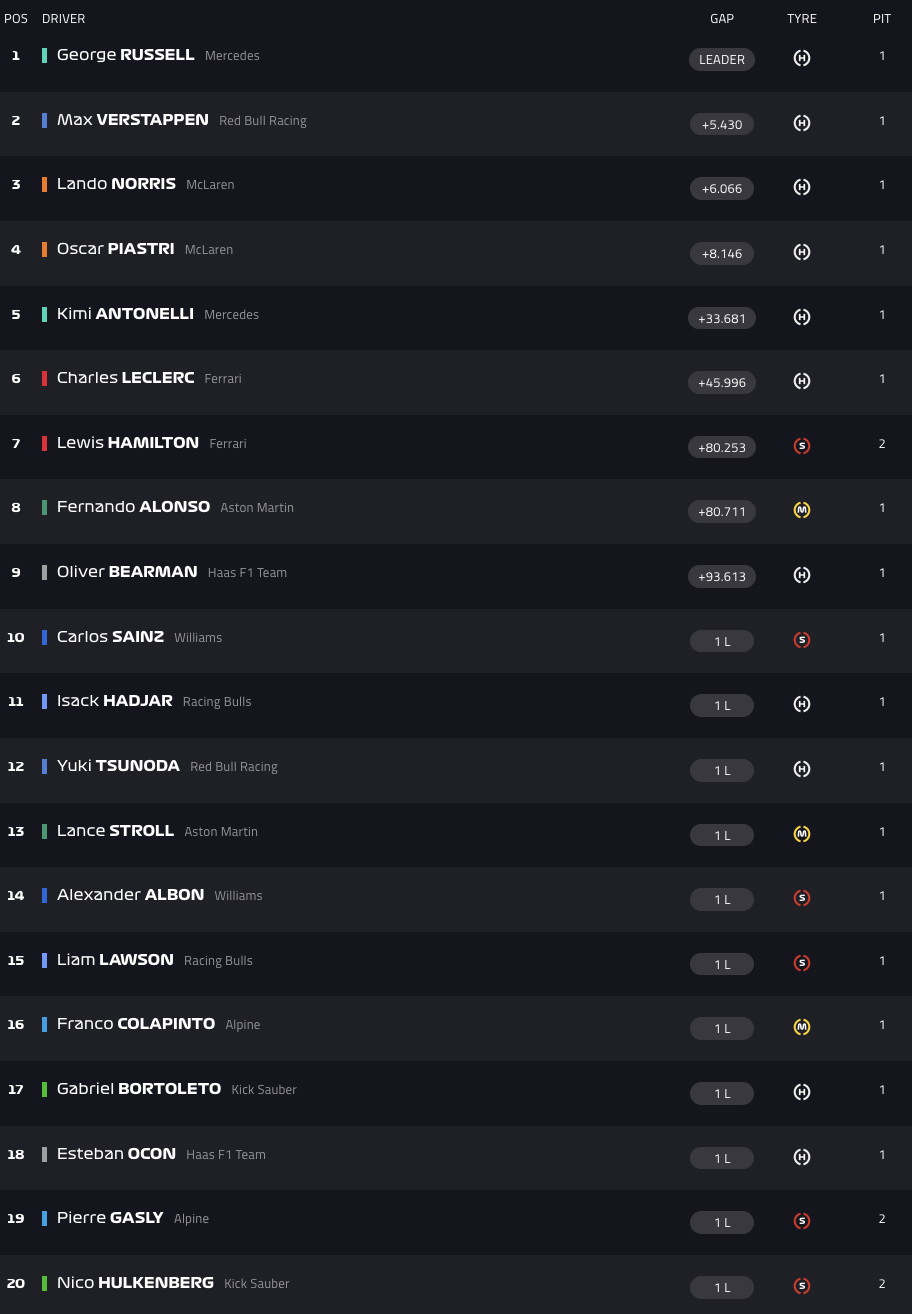Viewport: 912px width, 1314px height.
Task: Open Lando Norris driver name
Action: 116,184
